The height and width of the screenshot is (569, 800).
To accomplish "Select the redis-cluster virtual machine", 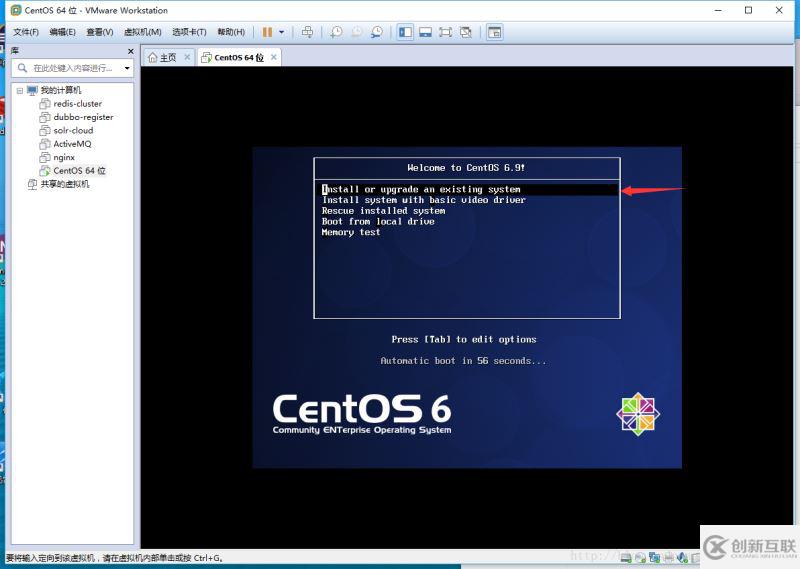I will click(x=78, y=104).
